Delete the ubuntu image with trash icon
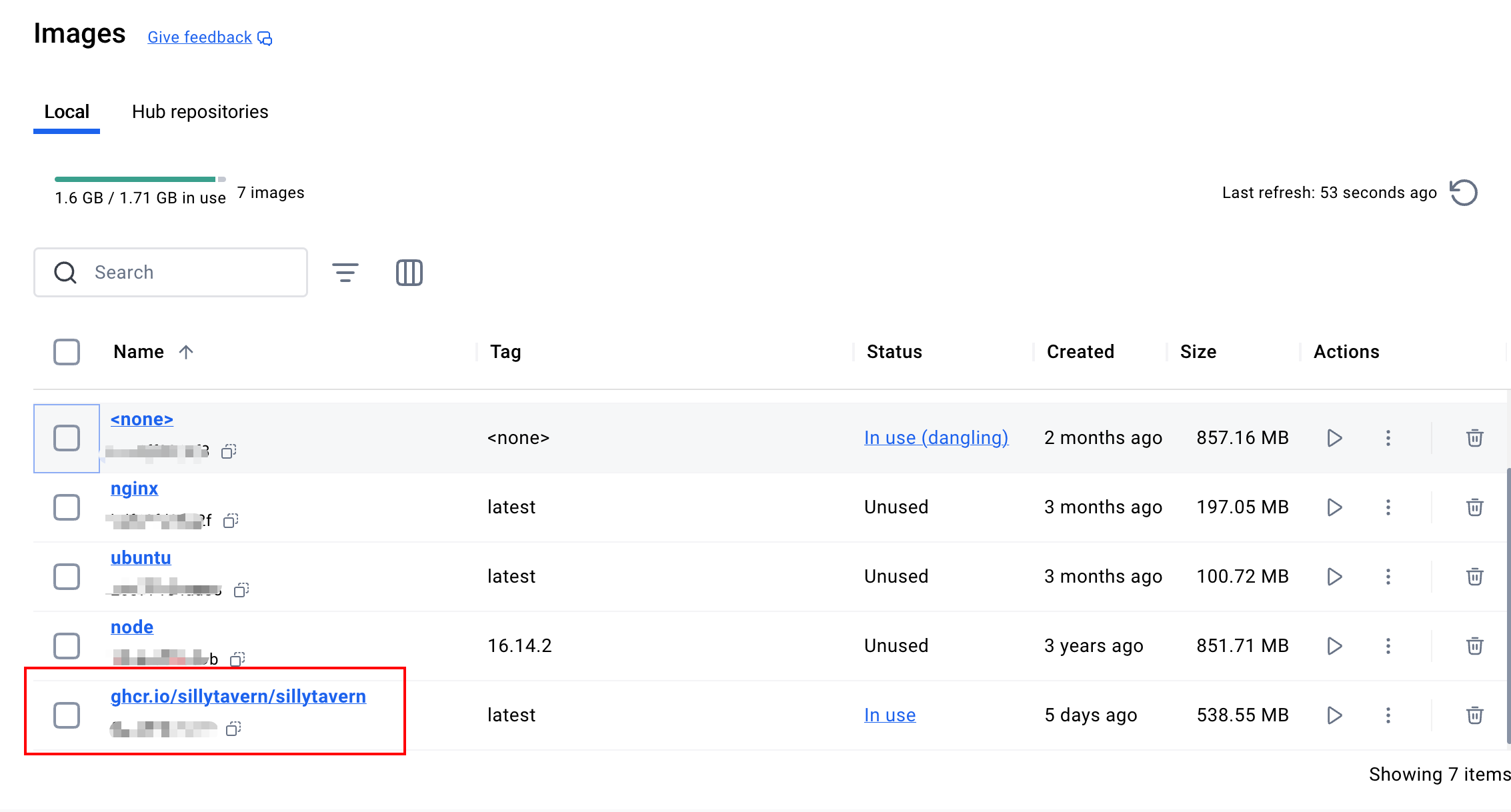The height and width of the screenshot is (812, 1511). tap(1474, 577)
